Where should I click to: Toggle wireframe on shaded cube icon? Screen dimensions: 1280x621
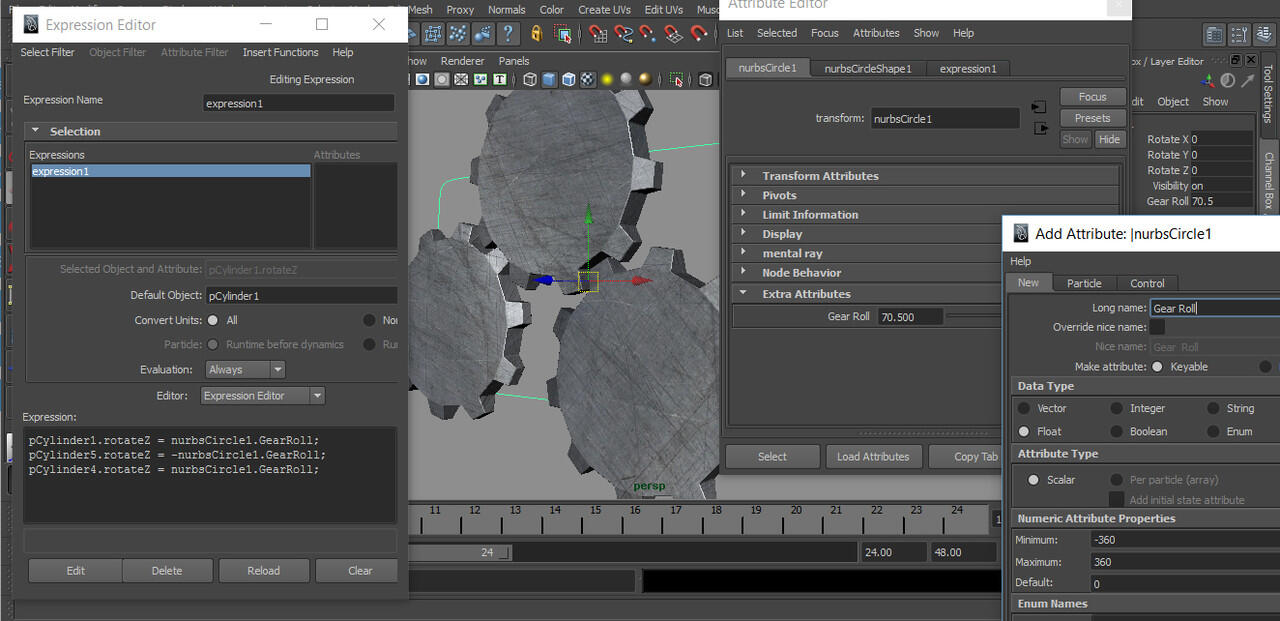coord(569,79)
